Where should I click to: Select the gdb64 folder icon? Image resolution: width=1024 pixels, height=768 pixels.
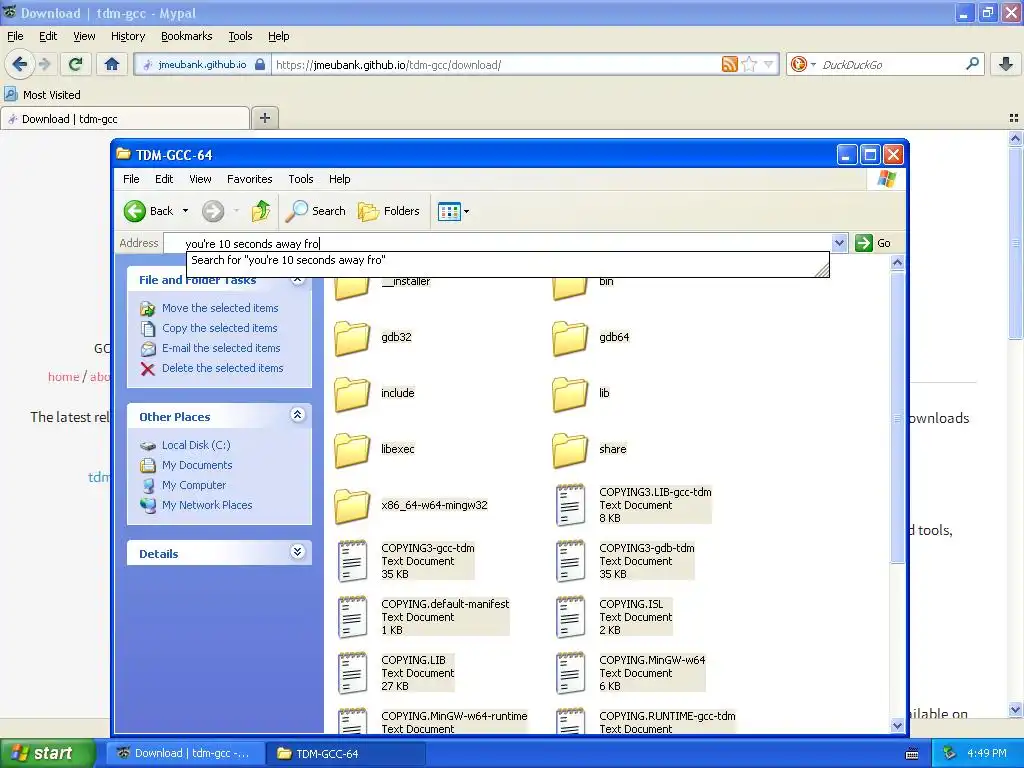point(570,338)
